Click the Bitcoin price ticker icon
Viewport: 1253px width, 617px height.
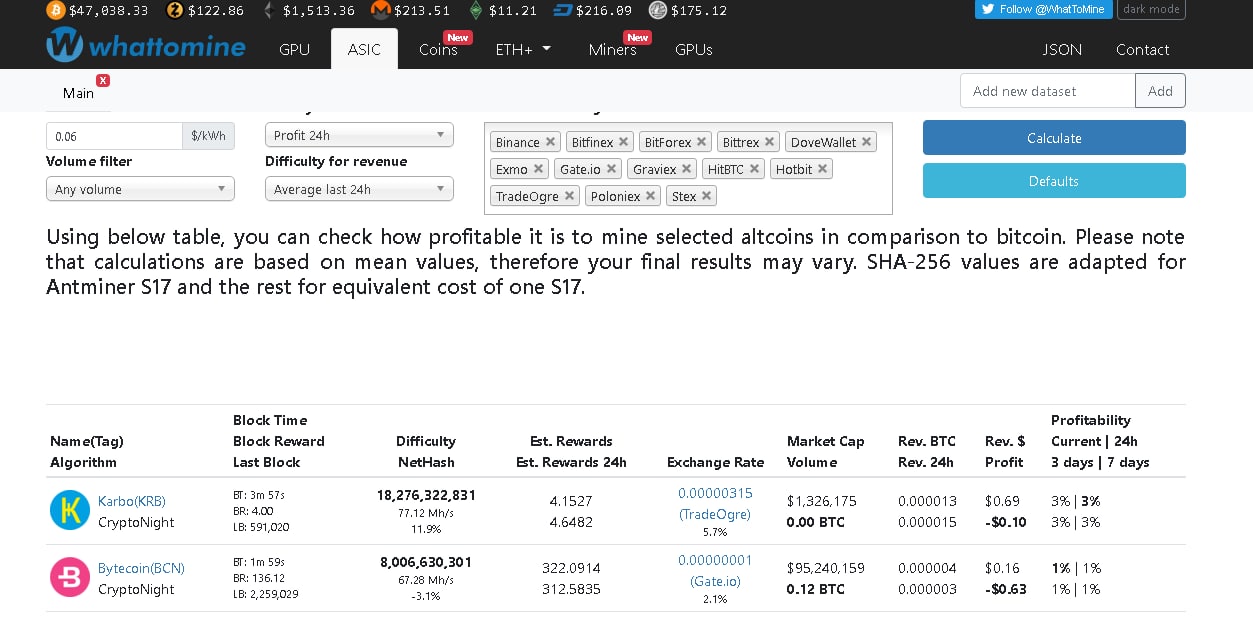pyautogui.click(x=56, y=10)
